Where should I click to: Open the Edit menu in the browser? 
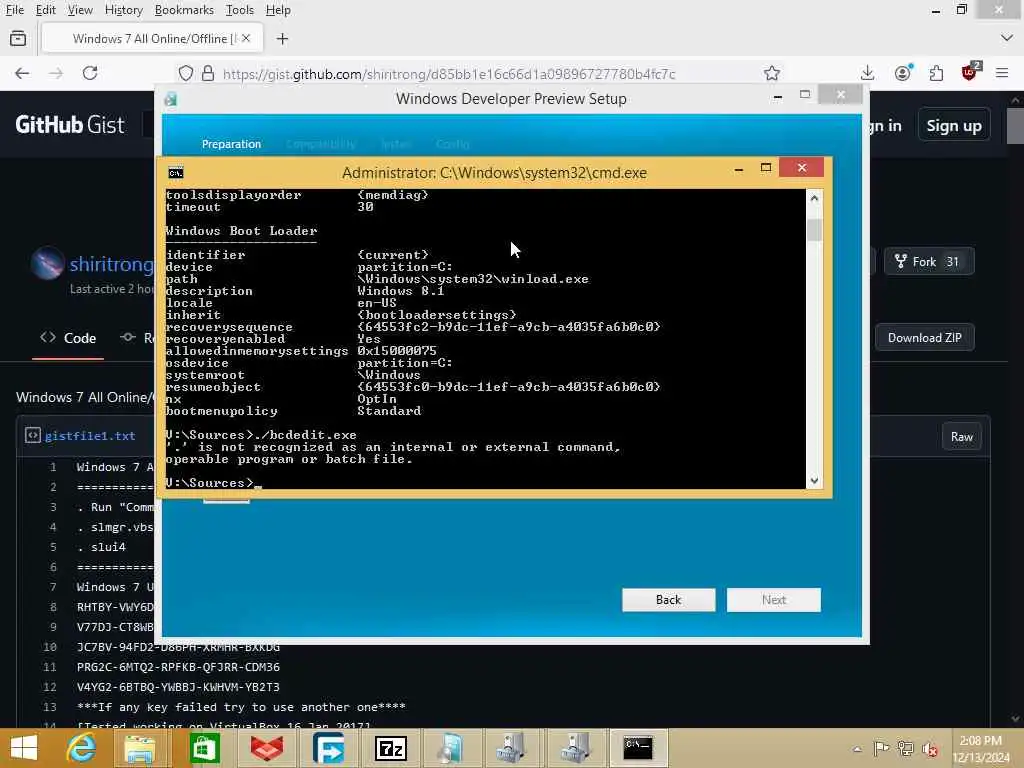[45, 10]
